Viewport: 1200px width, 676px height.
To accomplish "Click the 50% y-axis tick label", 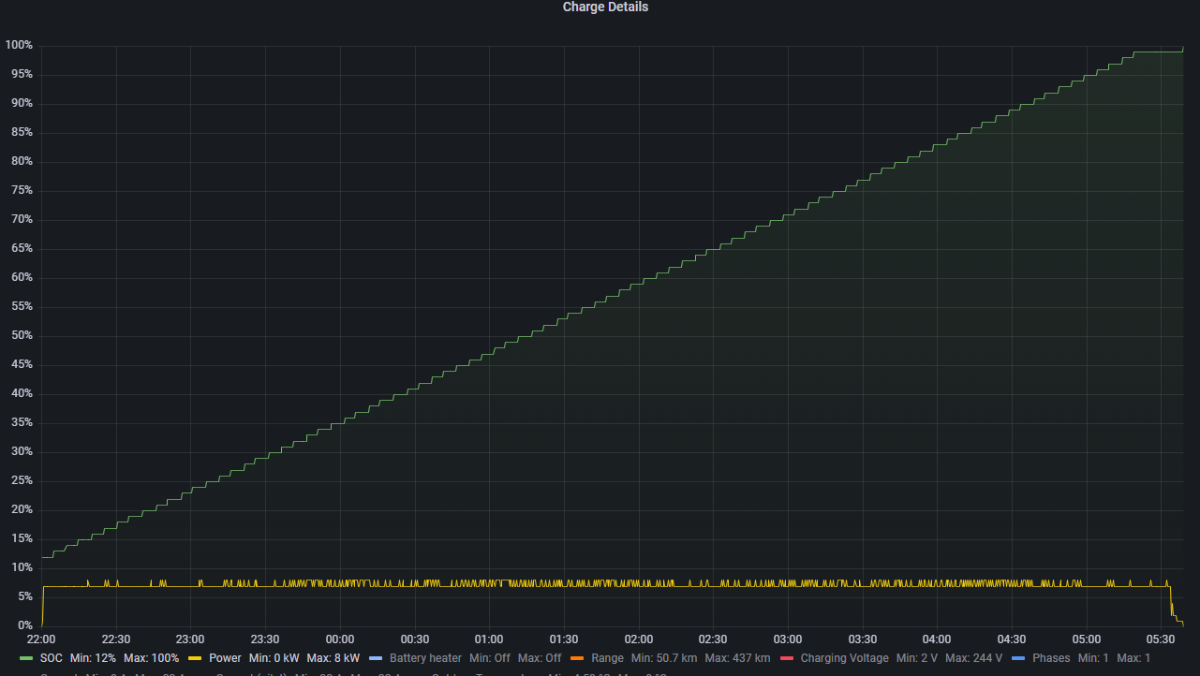I will click(x=19, y=336).
